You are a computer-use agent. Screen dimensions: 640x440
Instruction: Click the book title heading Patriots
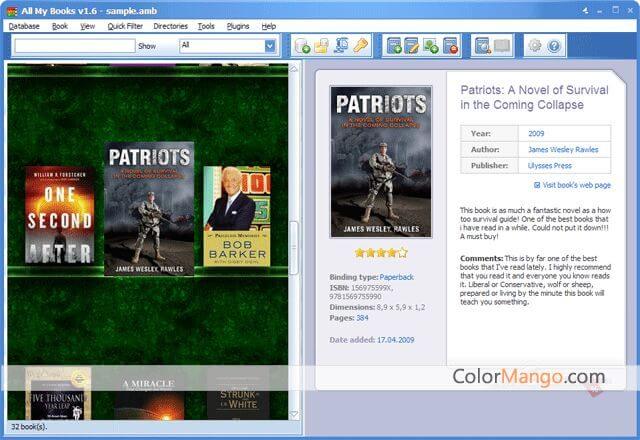coord(534,97)
